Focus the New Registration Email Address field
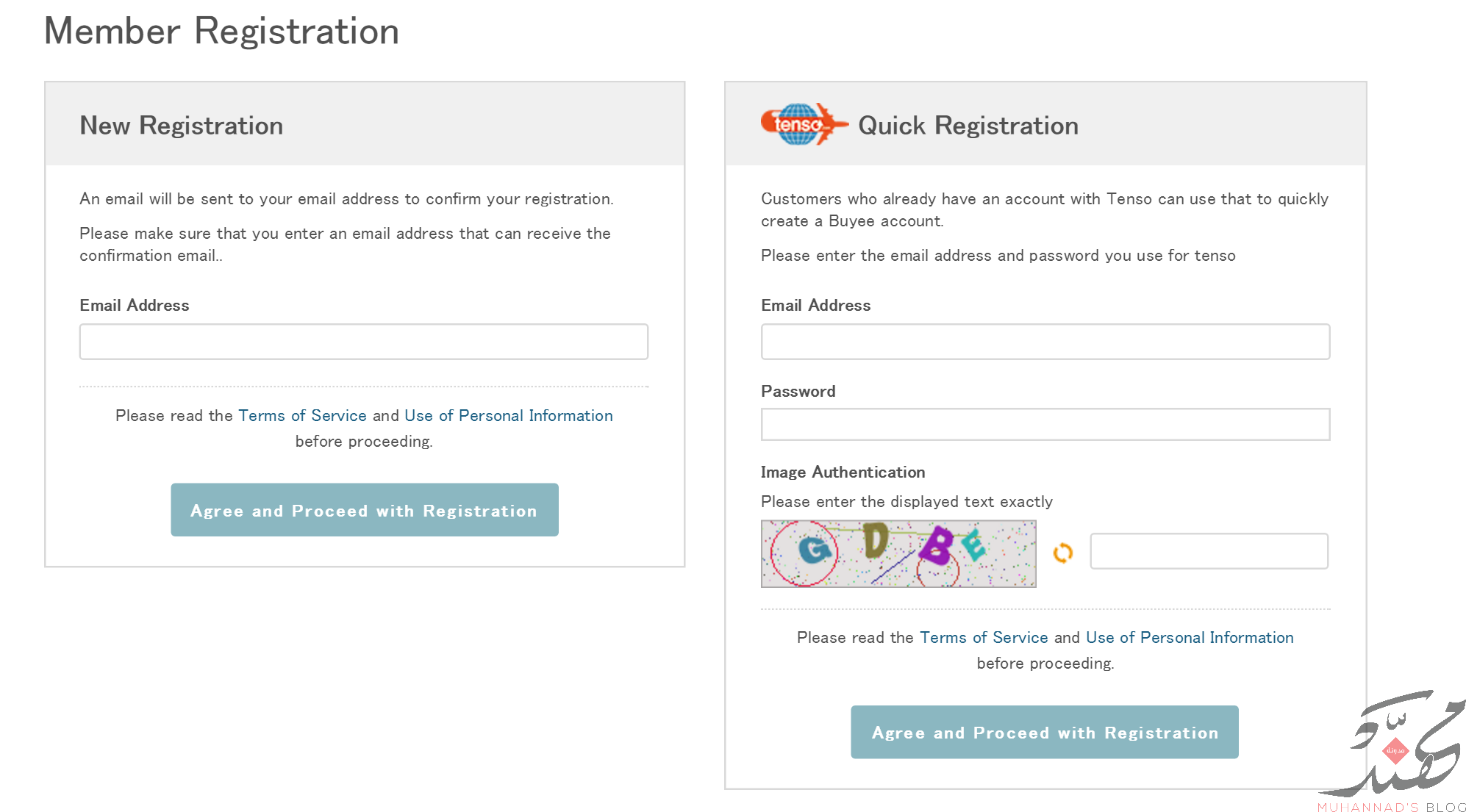The image size is (1466, 812). [363, 342]
